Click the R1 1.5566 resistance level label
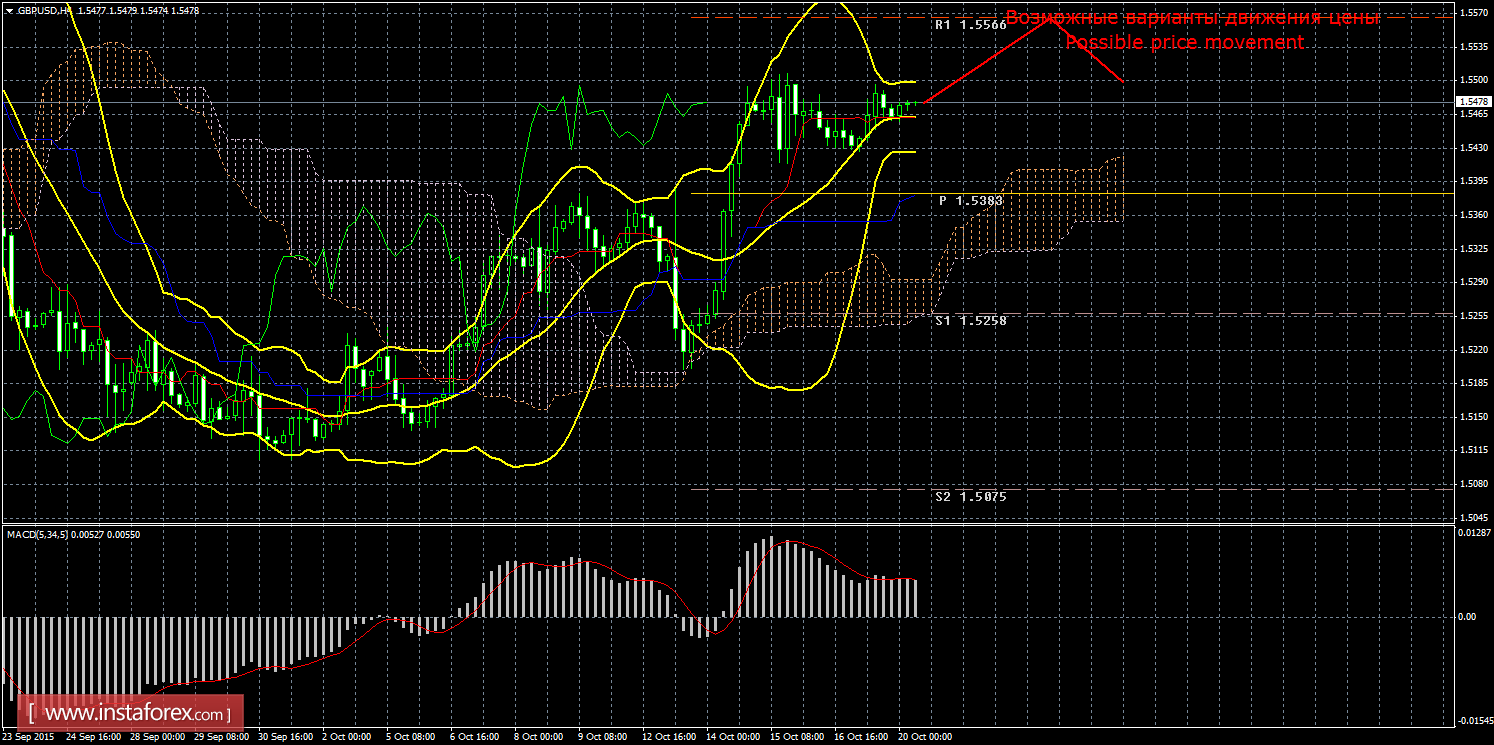1494x745 pixels. (970, 25)
